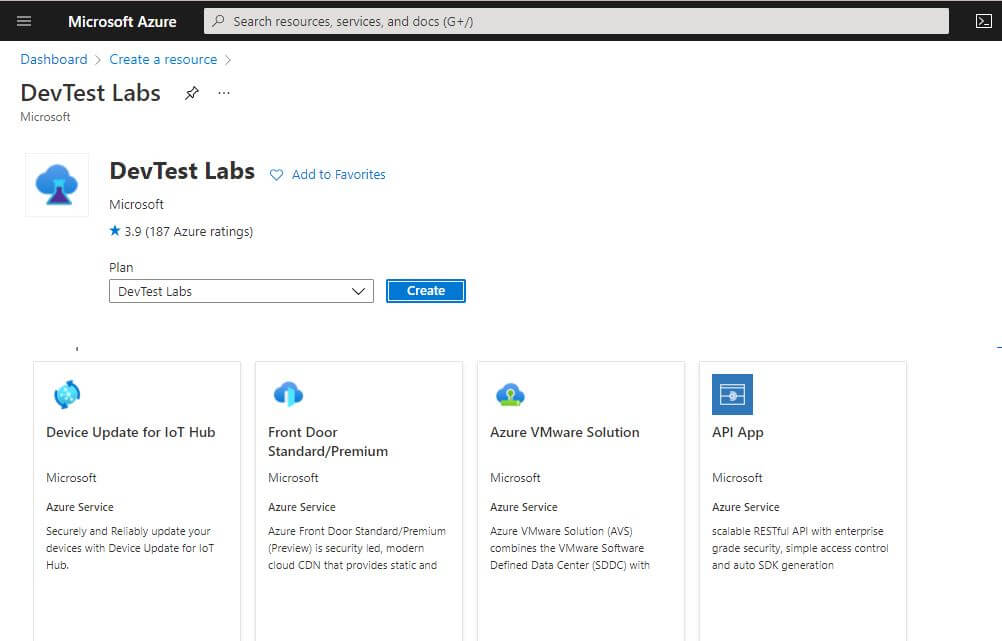Expand the Plan dropdown
This screenshot has height=641, width=1002.
(241, 291)
